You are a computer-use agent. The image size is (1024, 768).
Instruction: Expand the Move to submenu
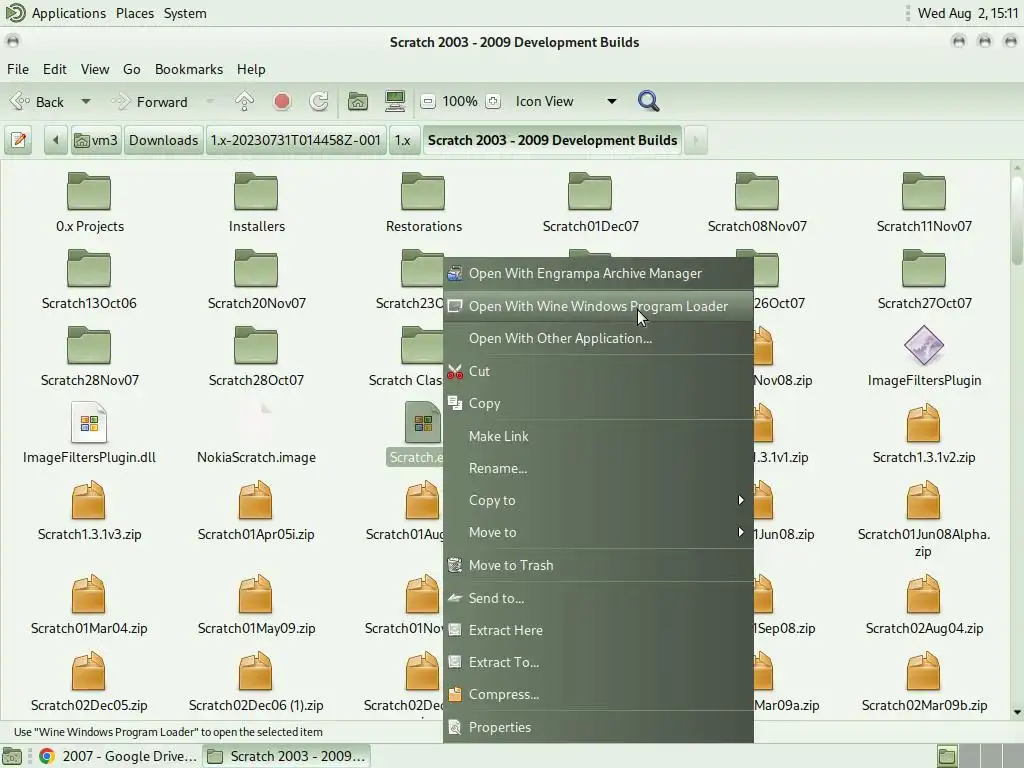(598, 532)
